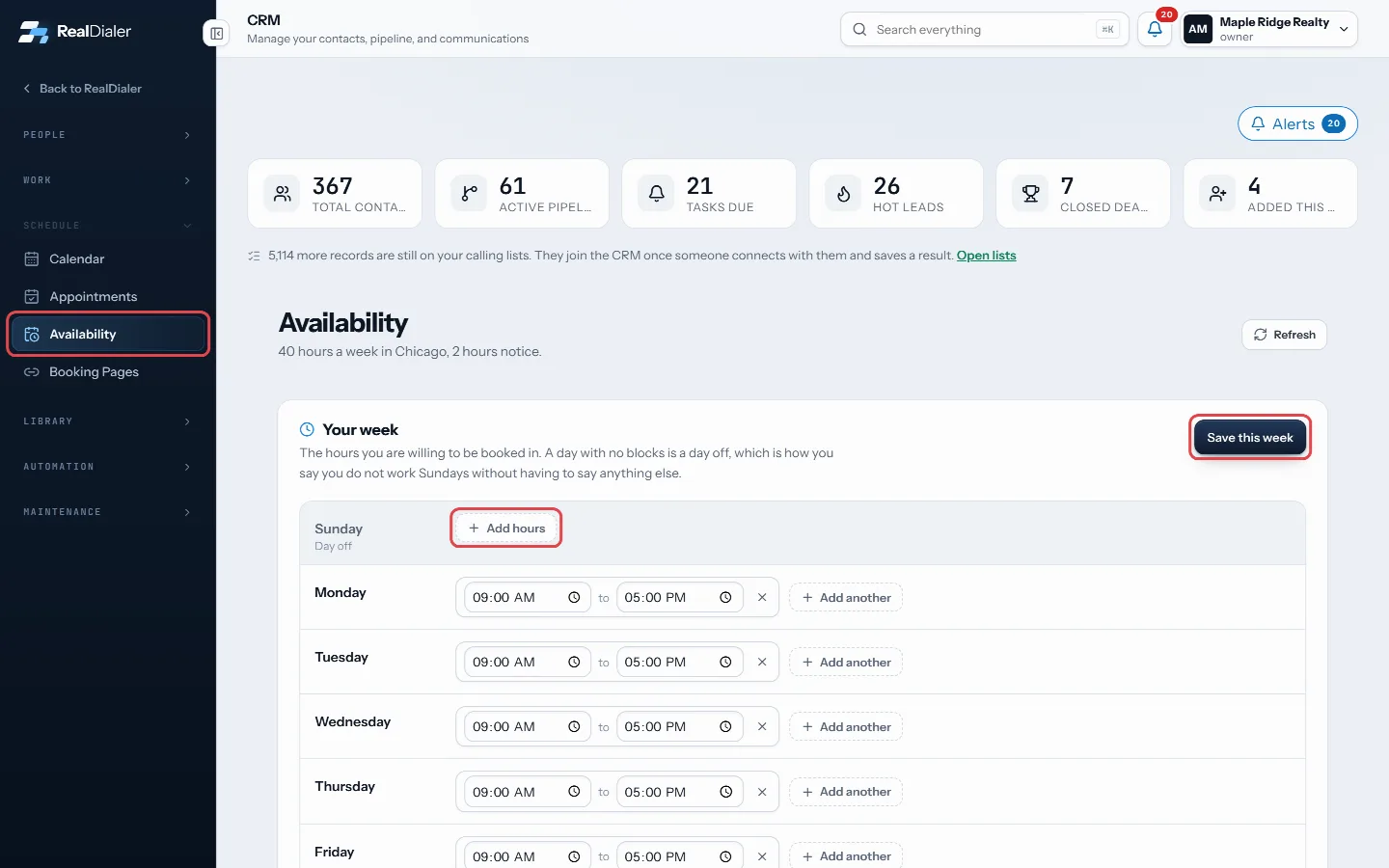The height and width of the screenshot is (868, 1389).
Task: Expand the Maintenance sidebar section
Action: (107, 512)
